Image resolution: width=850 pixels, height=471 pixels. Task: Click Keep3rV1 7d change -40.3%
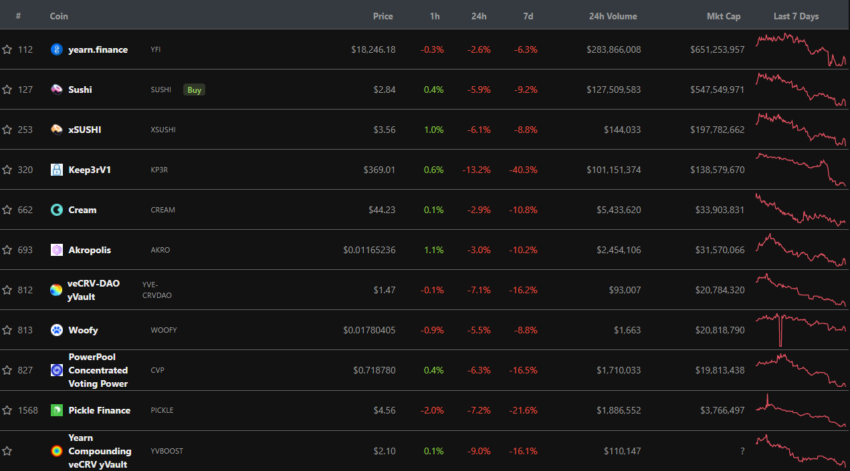tap(523, 170)
